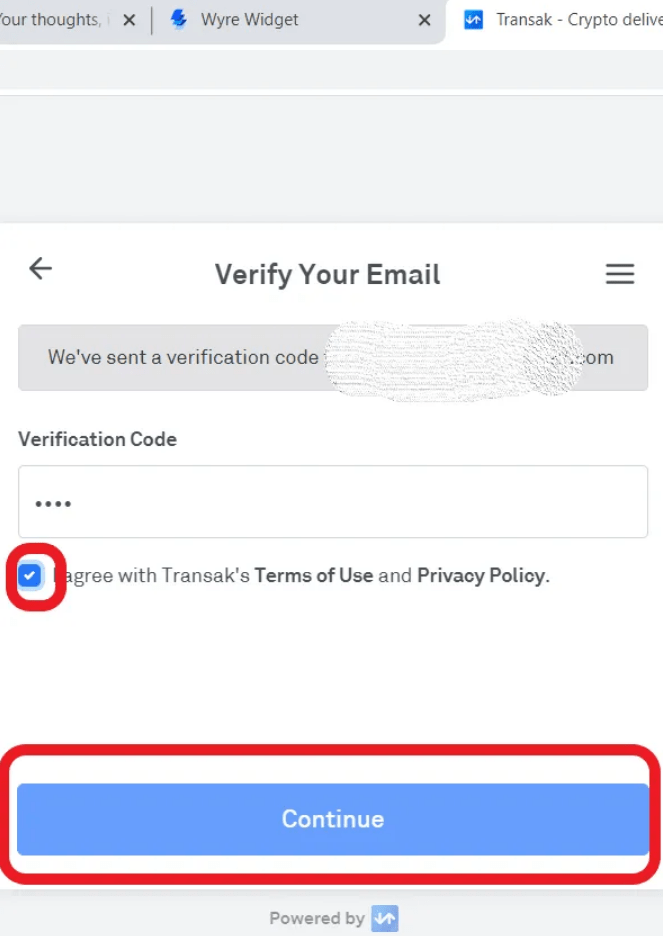Go back using the left arrow

[40, 268]
